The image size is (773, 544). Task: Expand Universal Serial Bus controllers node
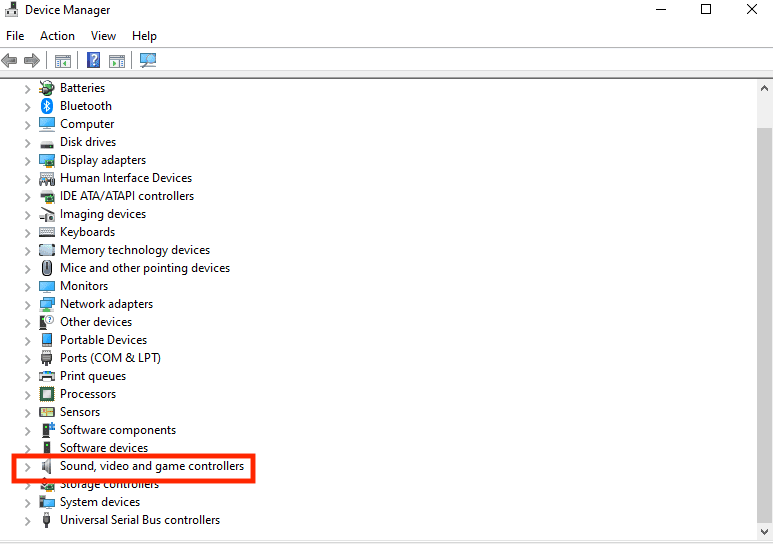(x=28, y=521)
